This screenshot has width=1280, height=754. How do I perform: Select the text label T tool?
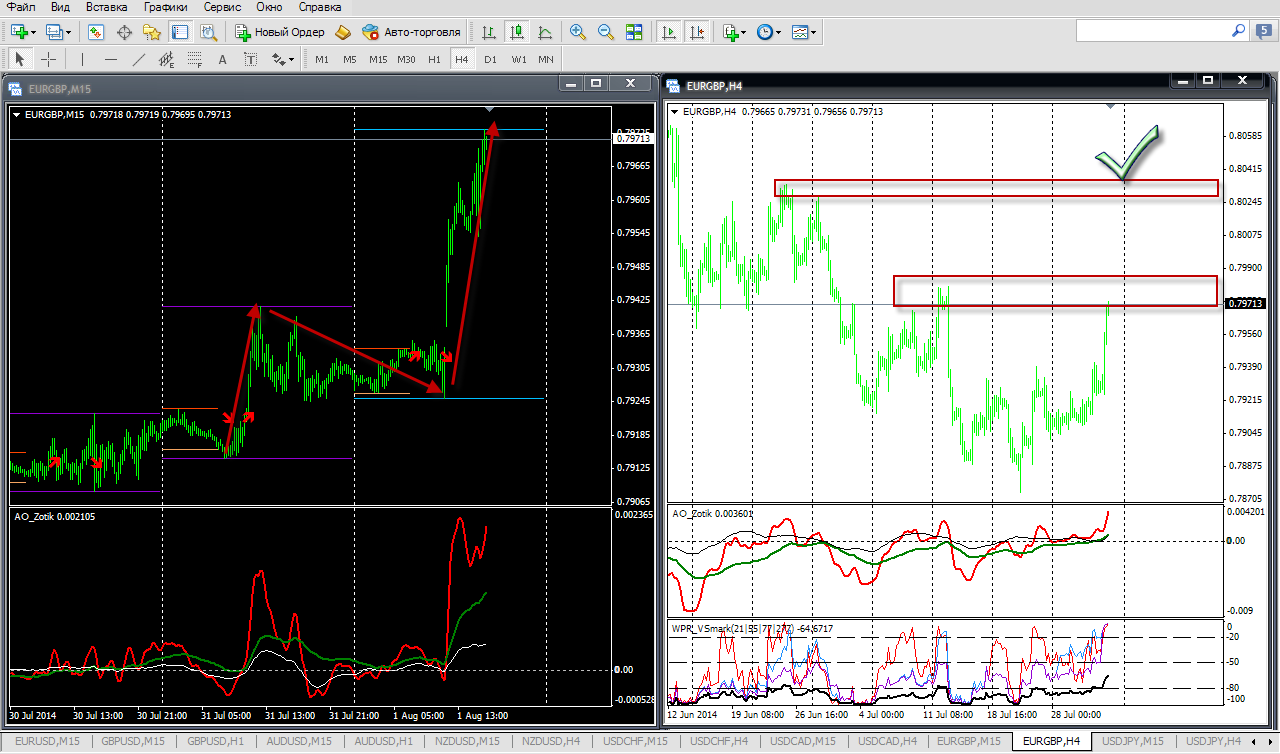click(x=251, y=59)
